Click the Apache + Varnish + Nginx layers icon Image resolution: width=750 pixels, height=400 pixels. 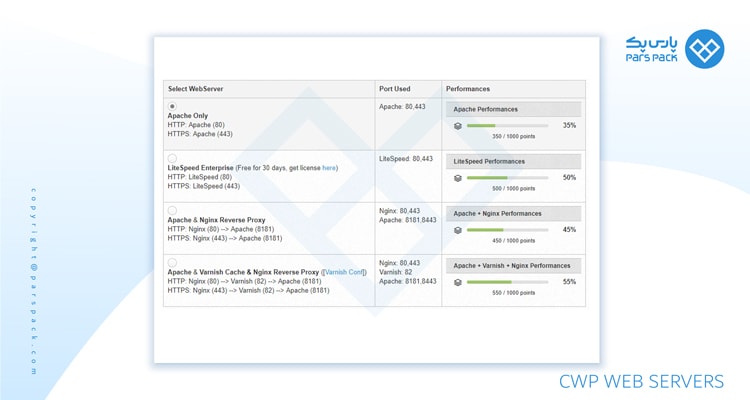point(458,282)
